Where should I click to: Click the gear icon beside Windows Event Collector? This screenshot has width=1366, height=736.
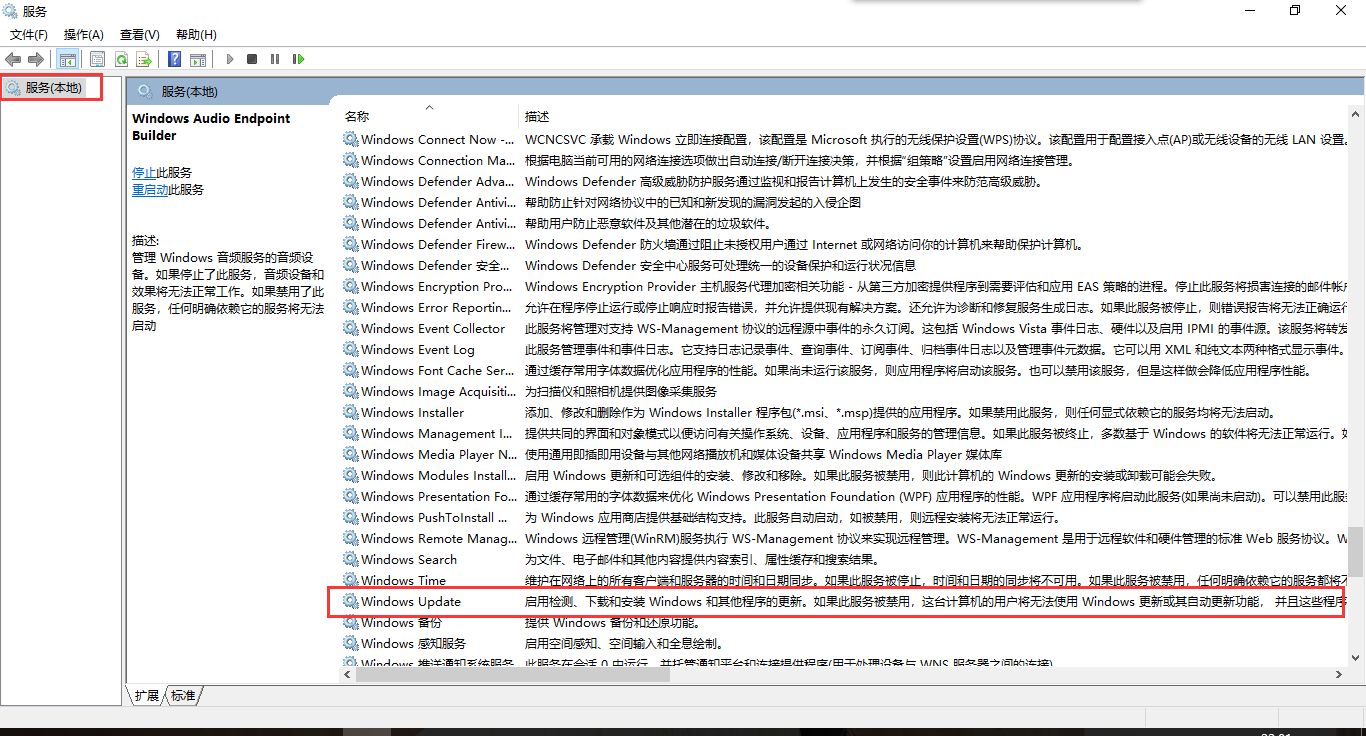pyautogui.click(x=350, y=328)
